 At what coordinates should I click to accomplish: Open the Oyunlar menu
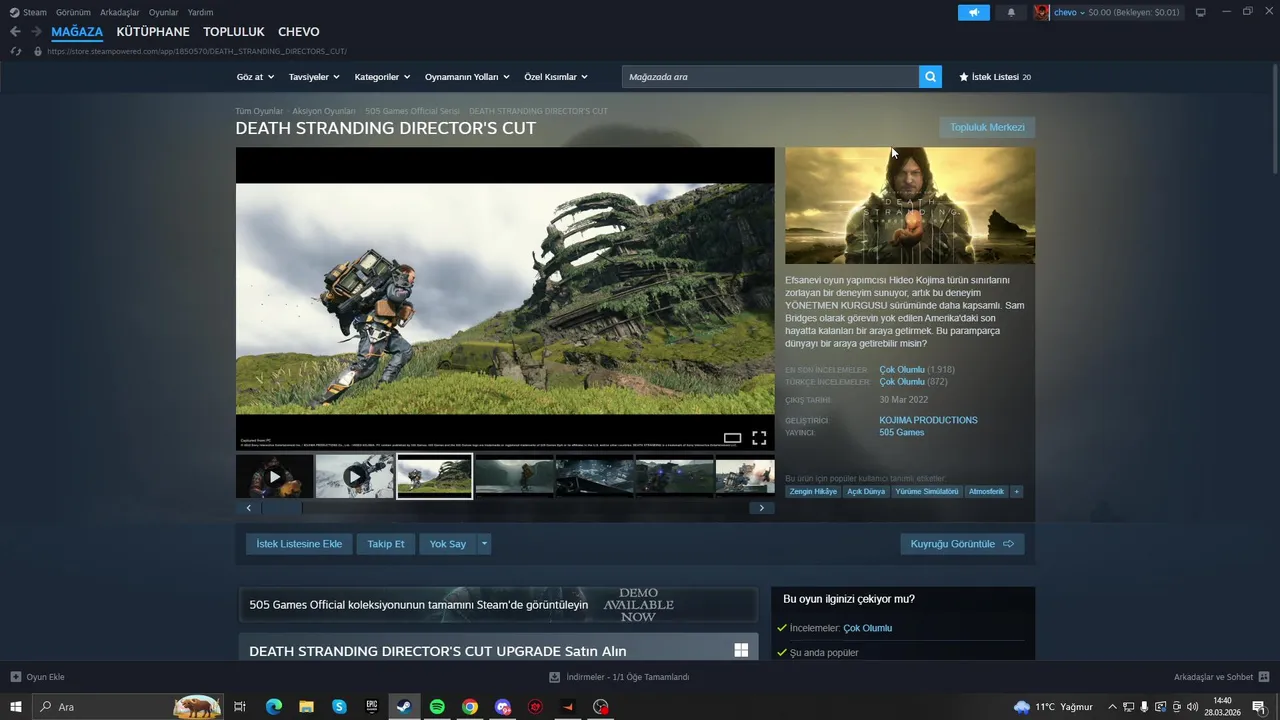(x=164, y=12)
